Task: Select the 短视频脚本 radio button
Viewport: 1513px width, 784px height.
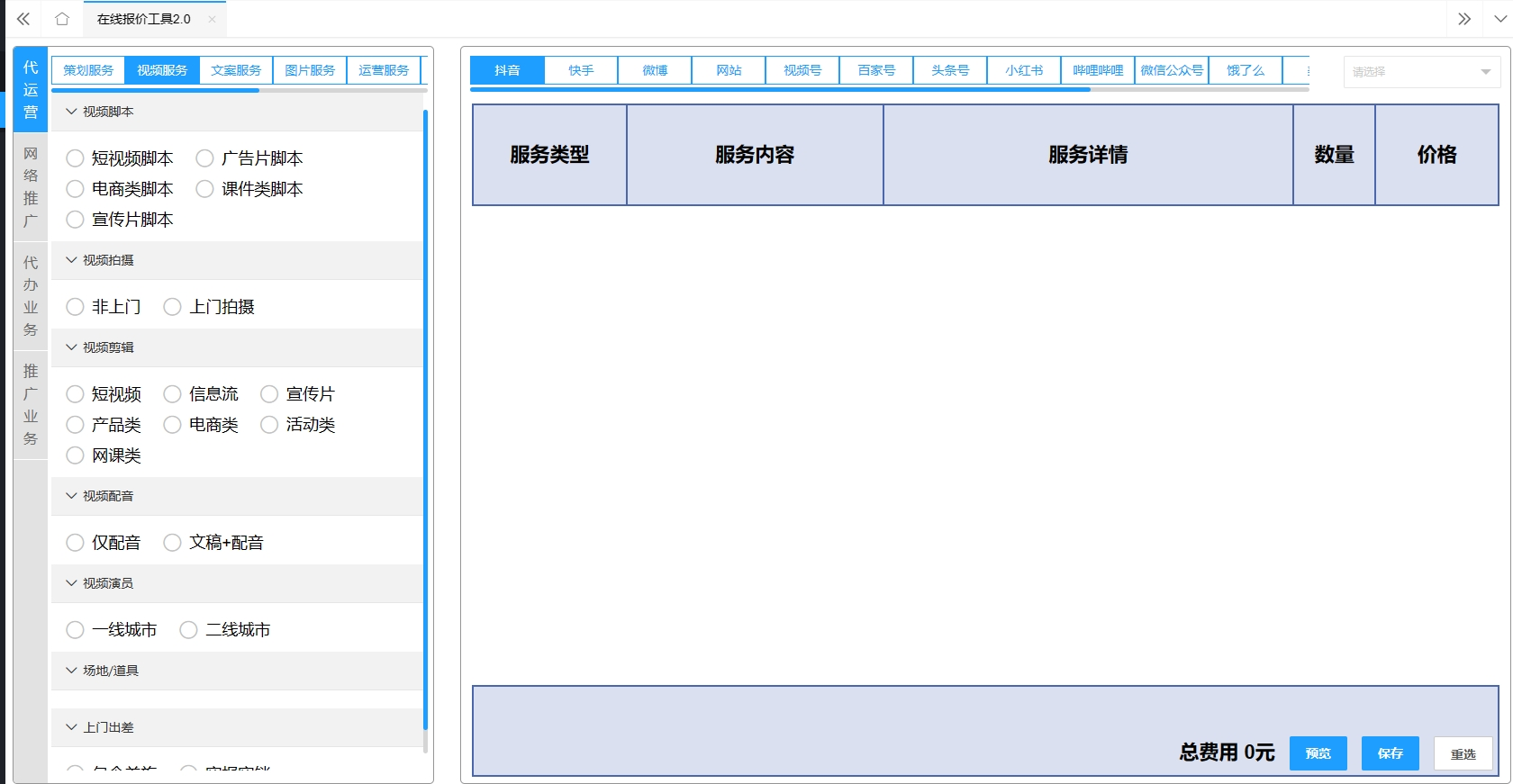Action: click(x=76, y=158)
